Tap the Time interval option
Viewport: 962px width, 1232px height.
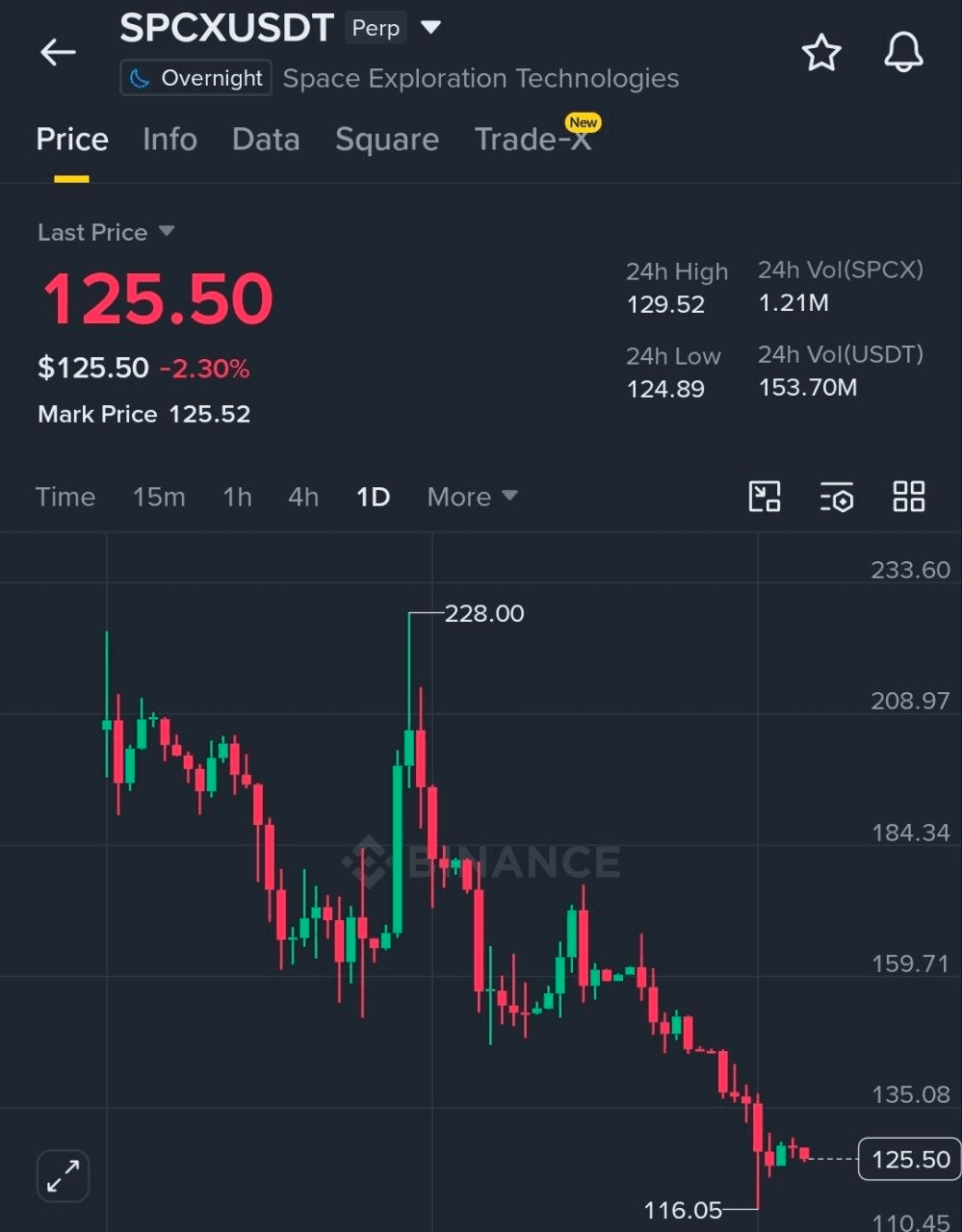coord(65,497)
